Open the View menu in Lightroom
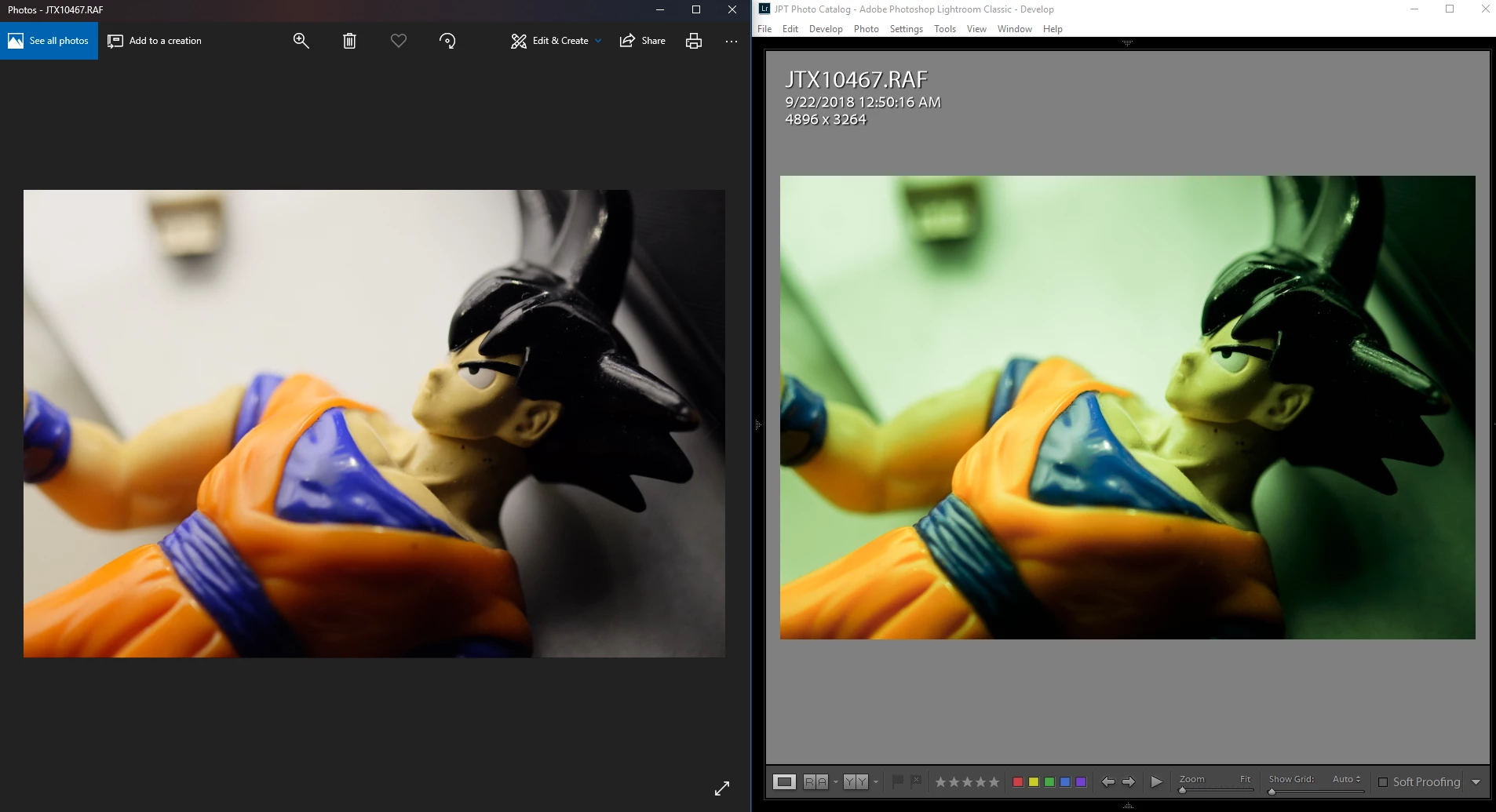 [976, 29]
